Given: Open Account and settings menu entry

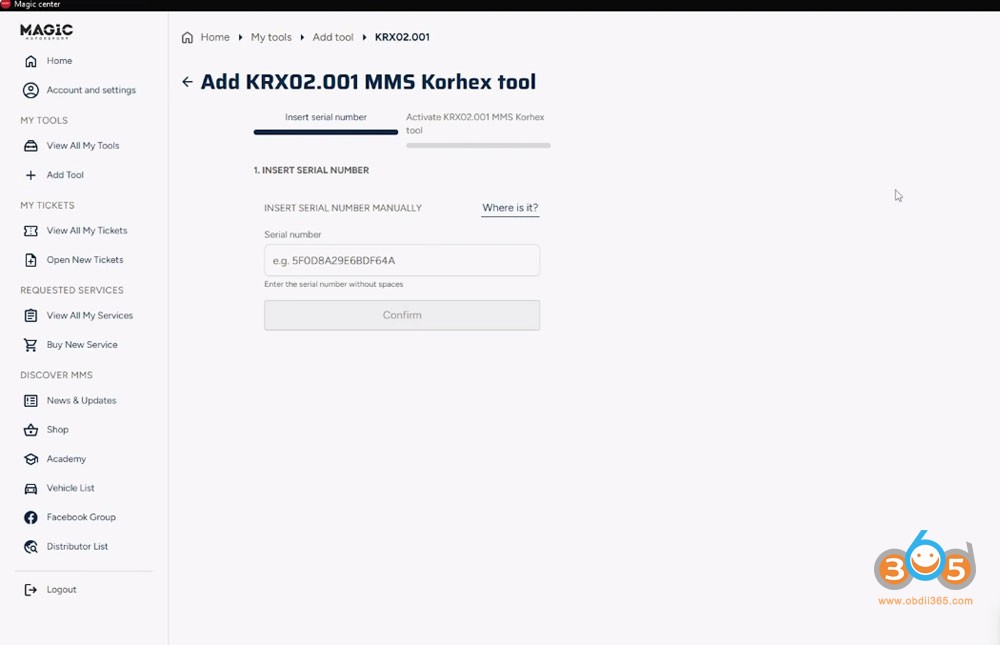Looking at the screenshot, I should click(91, 91).
